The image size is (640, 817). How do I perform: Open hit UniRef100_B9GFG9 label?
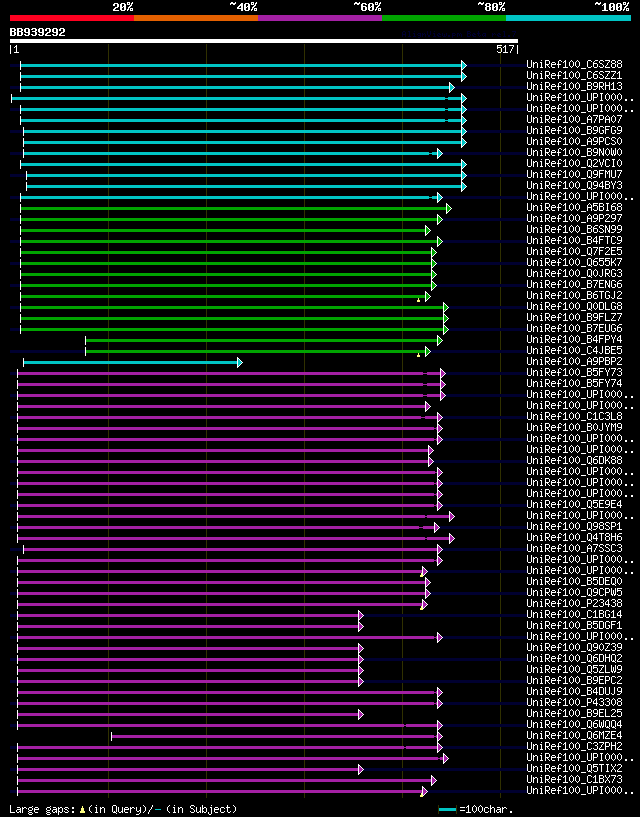(574, 130)
